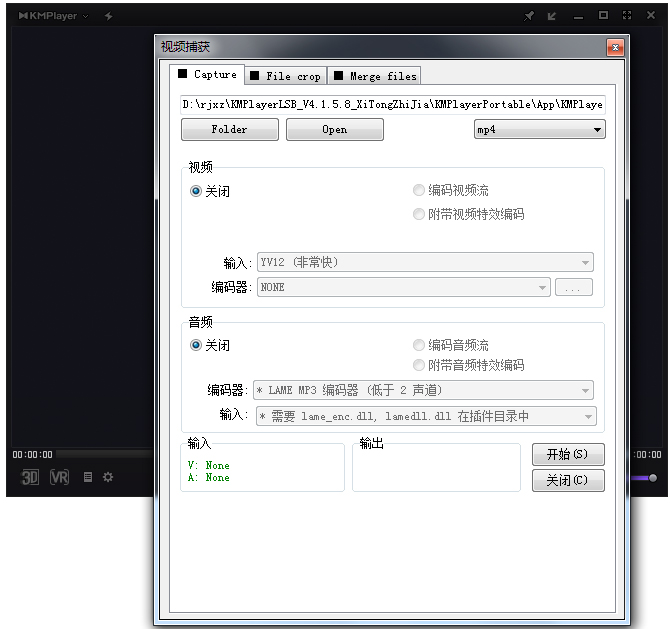670x629 pixels.
Task: Open the playlist icon beside VR
Action: (x=88, y=478)
